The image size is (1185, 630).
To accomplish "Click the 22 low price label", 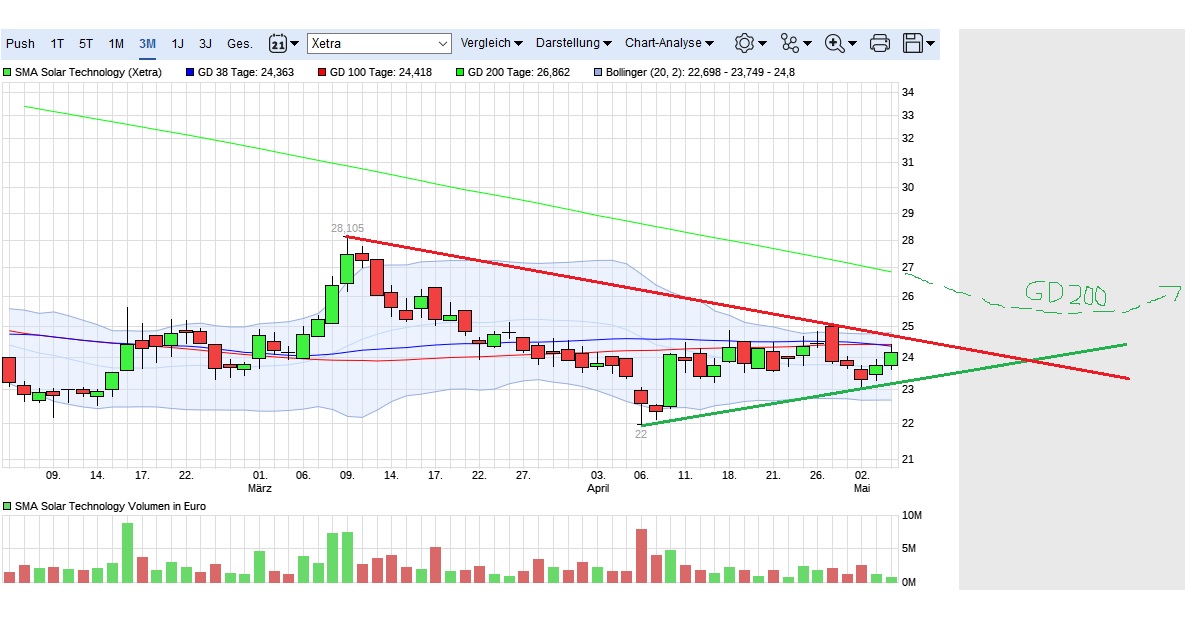I will tap(641, 434).
